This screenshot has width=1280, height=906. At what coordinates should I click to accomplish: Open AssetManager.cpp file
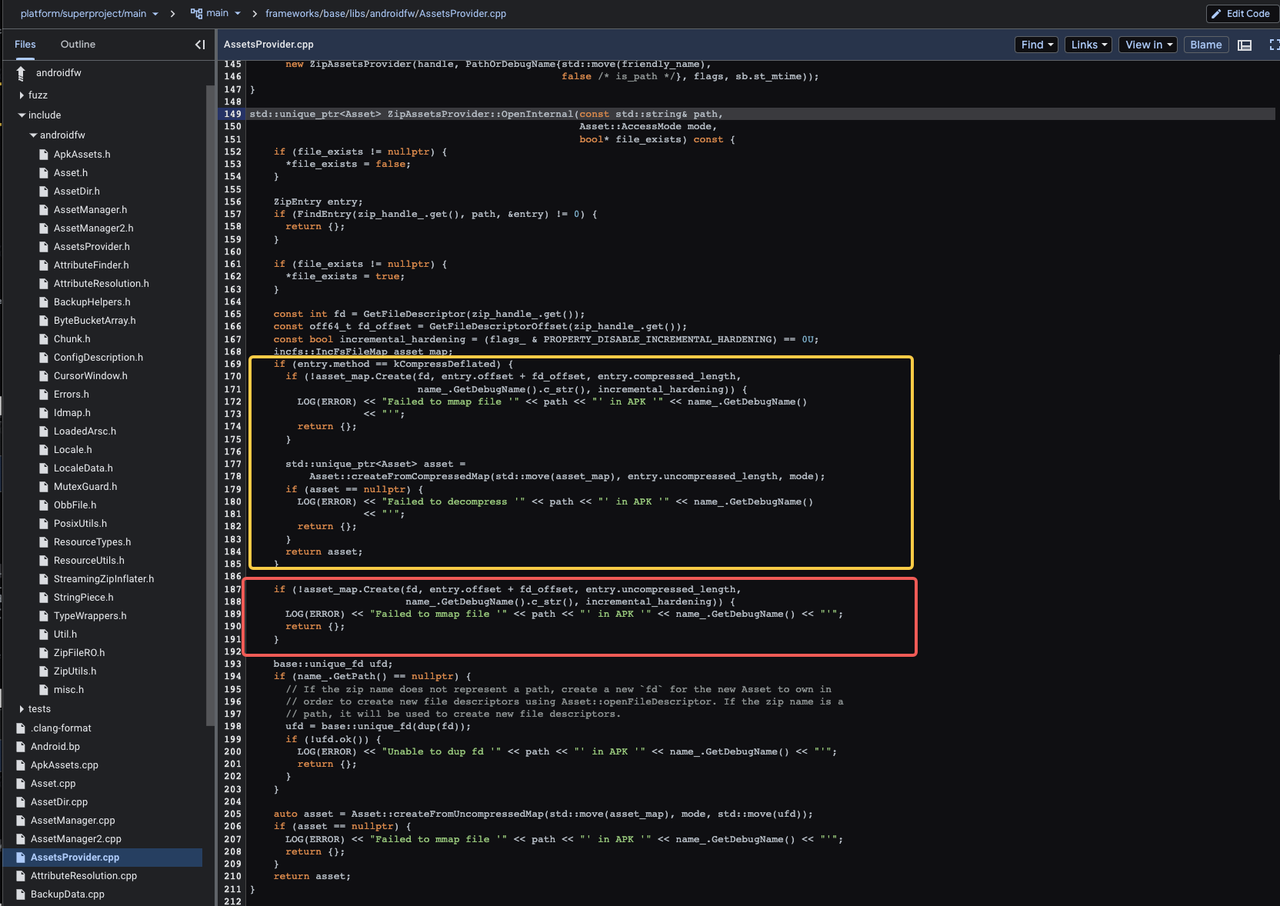pyautogui.click(x=72, y=820)
